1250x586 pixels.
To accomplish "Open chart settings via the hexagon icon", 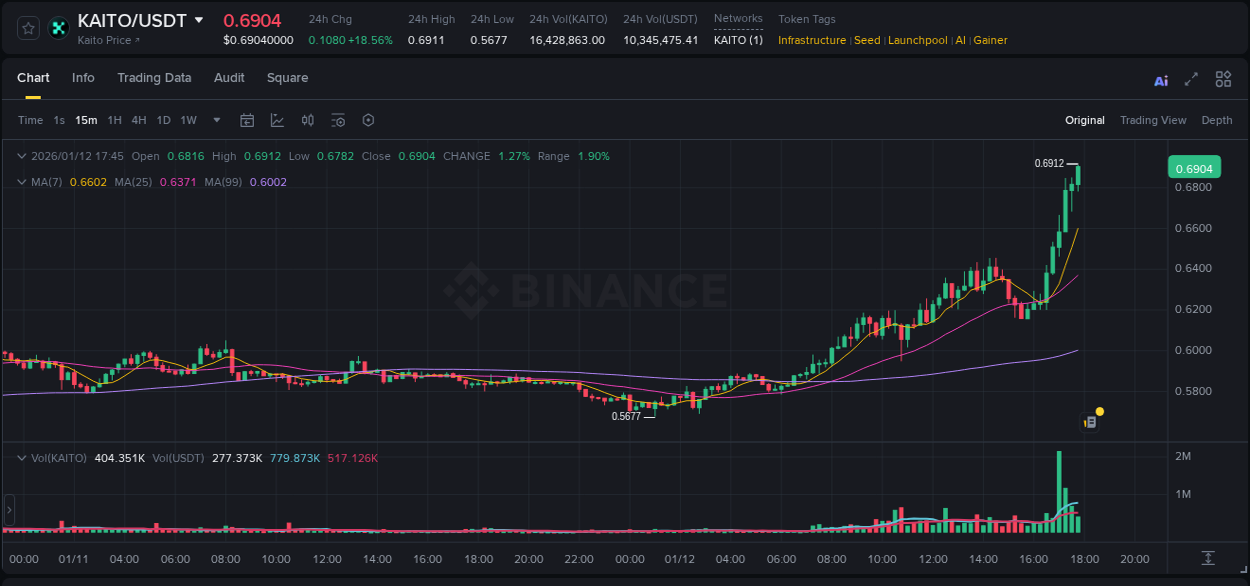I will pos(368,120).
